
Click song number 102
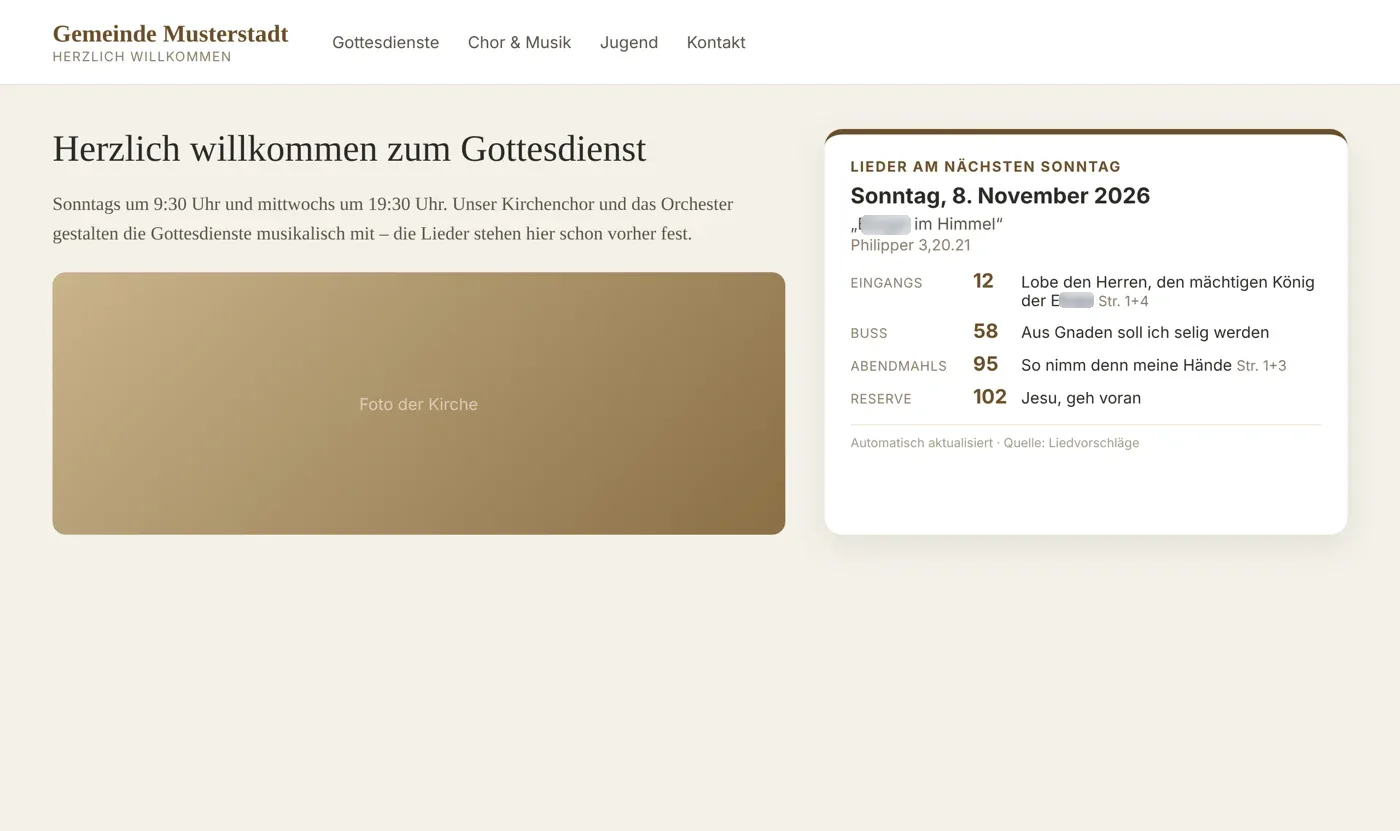[x=989, y=397]
